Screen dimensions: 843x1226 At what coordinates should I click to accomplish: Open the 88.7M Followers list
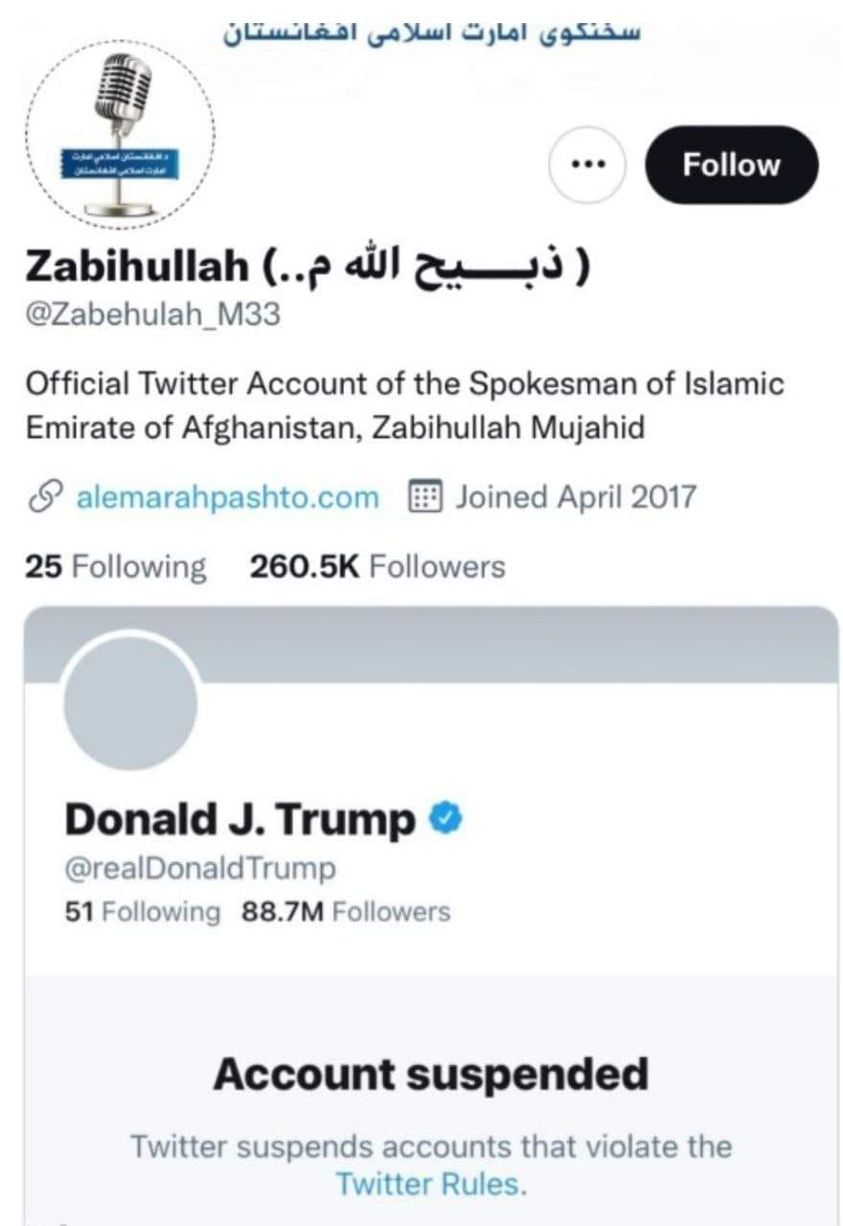pos(346,912)
